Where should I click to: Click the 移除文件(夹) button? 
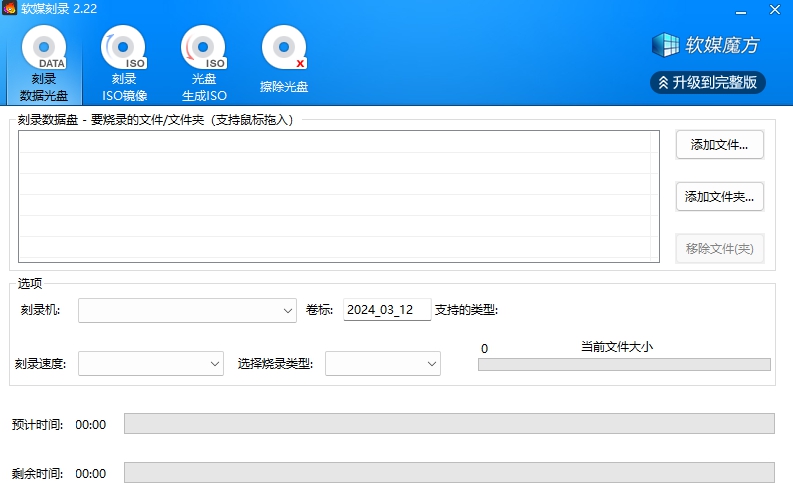point(720,248)
